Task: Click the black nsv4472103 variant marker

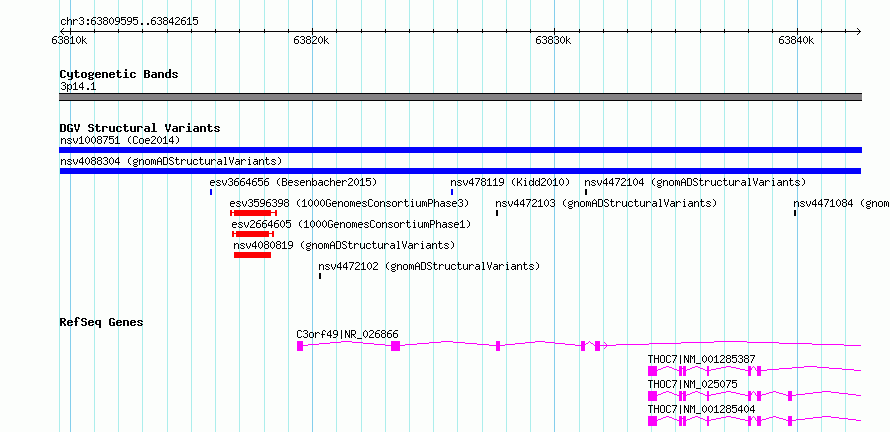Action: click(x=497, y=213)
